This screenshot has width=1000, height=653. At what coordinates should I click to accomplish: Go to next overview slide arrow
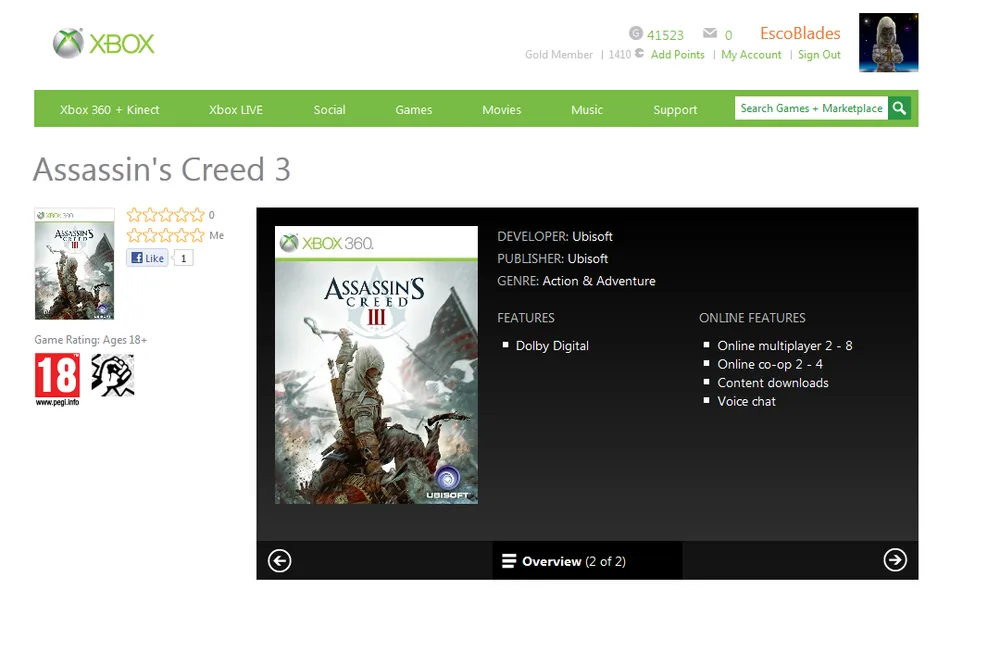[x=895, y=560]
